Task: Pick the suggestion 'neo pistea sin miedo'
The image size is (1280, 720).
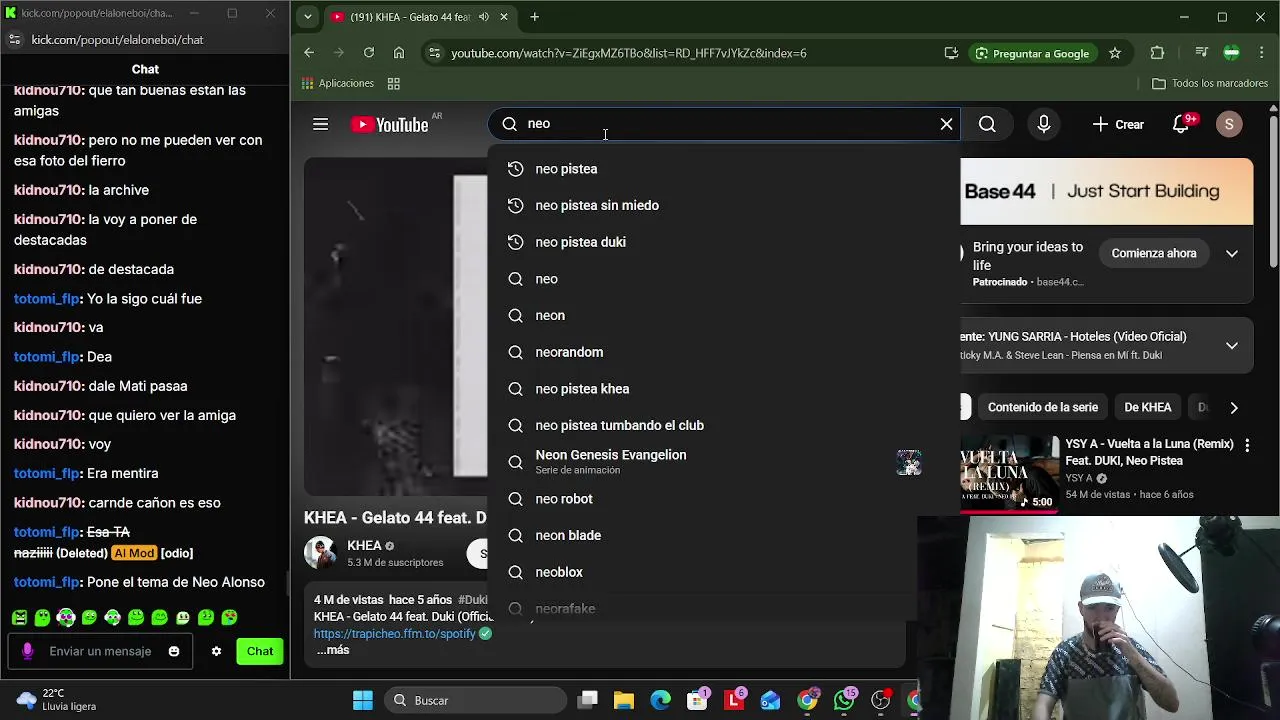Action: click(724, 205)
